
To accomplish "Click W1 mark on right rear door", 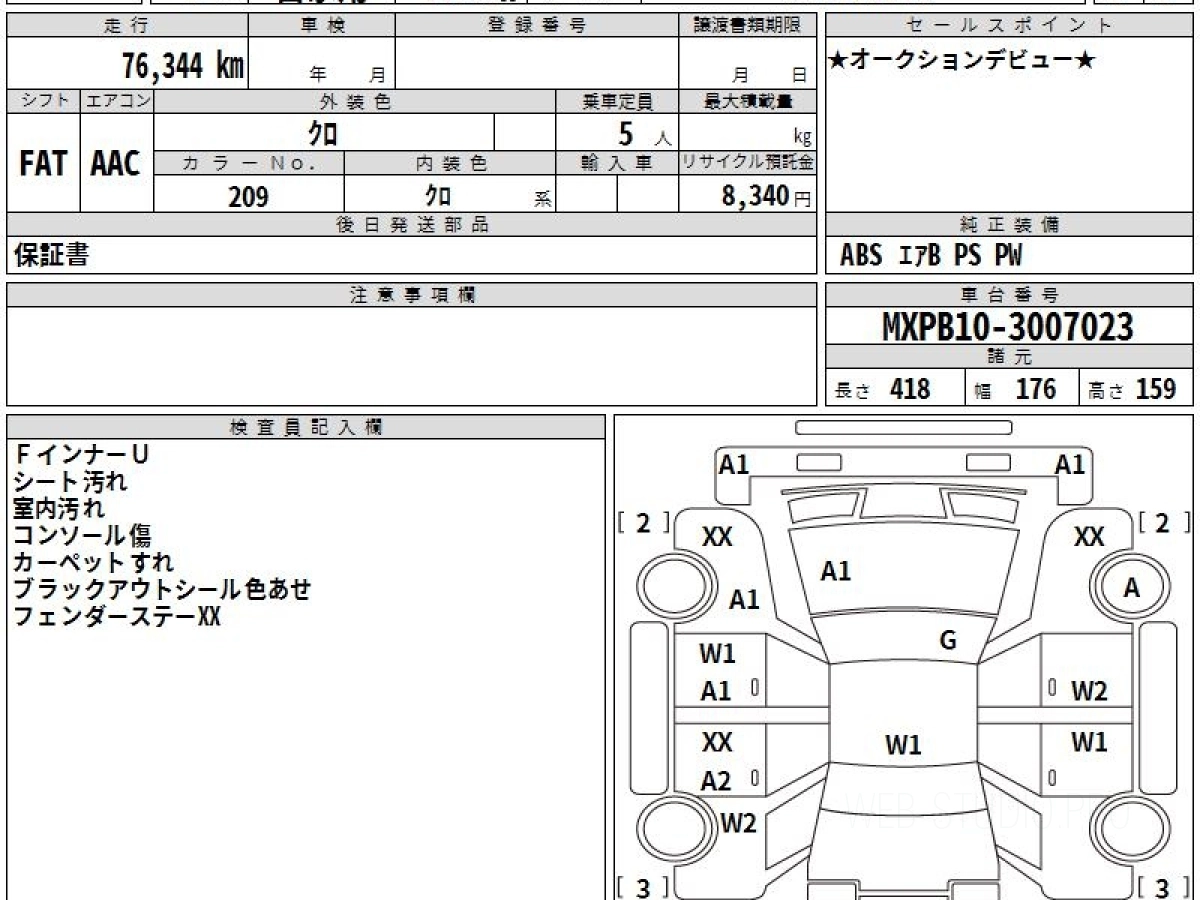I will pos(1089,742).
